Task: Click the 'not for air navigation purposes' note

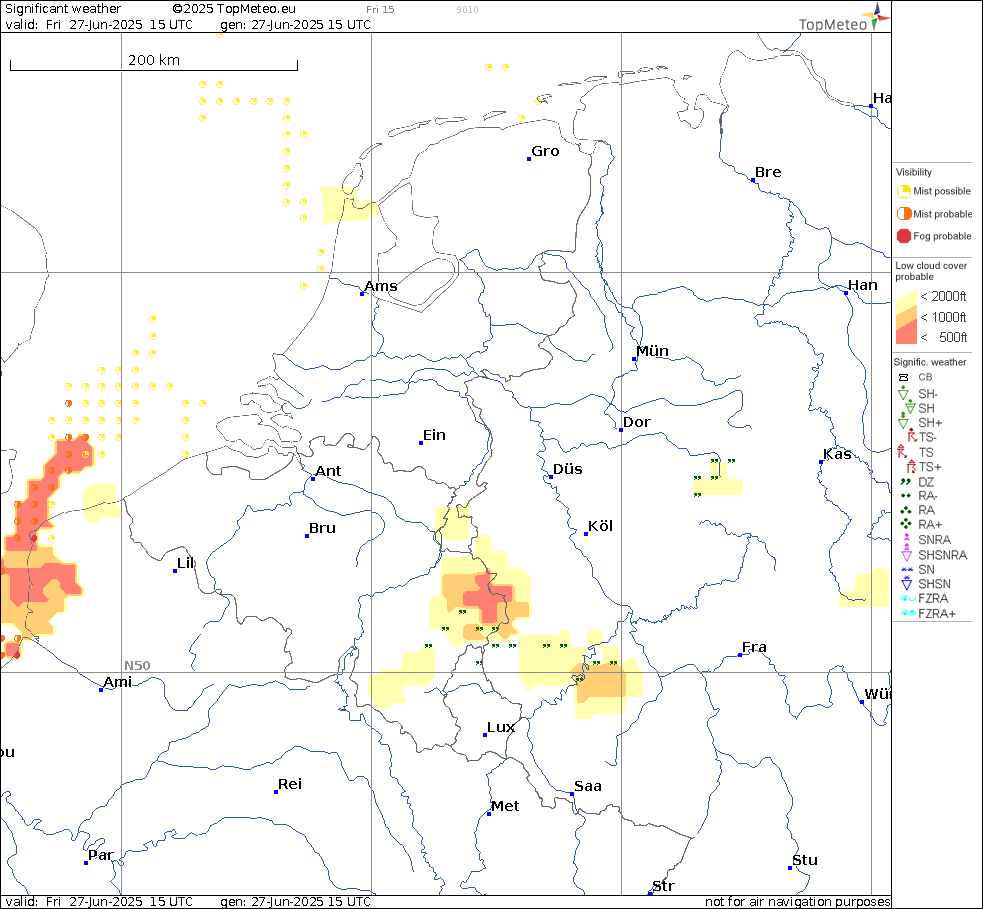Action: pyautogui.click(x=797, y=901)
